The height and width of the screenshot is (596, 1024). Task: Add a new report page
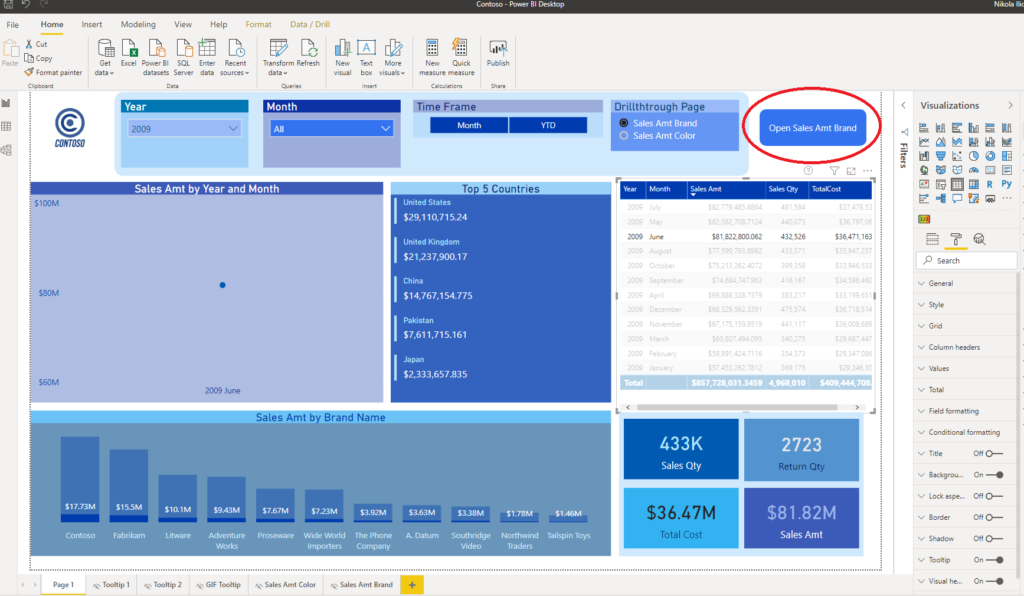tap(412, 585)
